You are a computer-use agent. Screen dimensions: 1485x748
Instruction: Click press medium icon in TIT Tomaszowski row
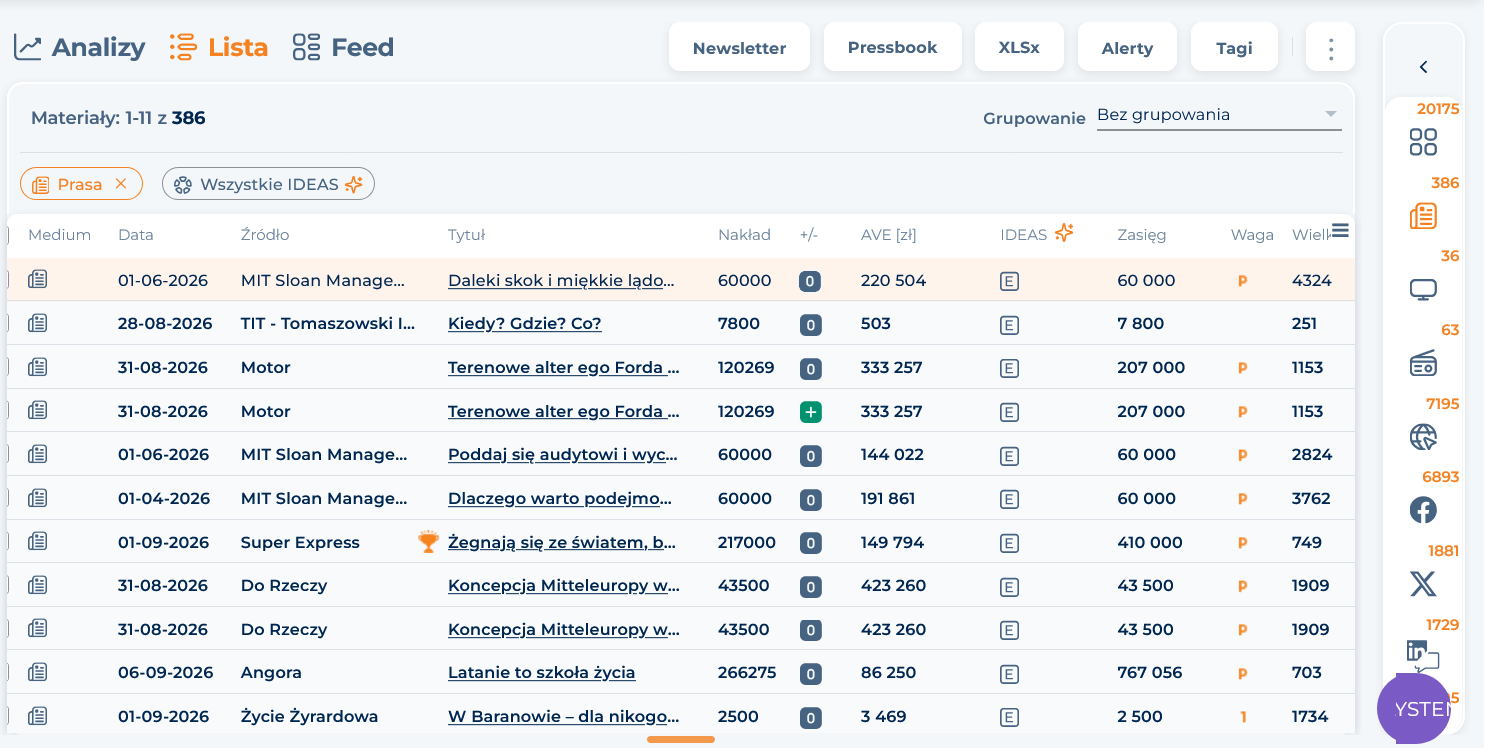38,324
